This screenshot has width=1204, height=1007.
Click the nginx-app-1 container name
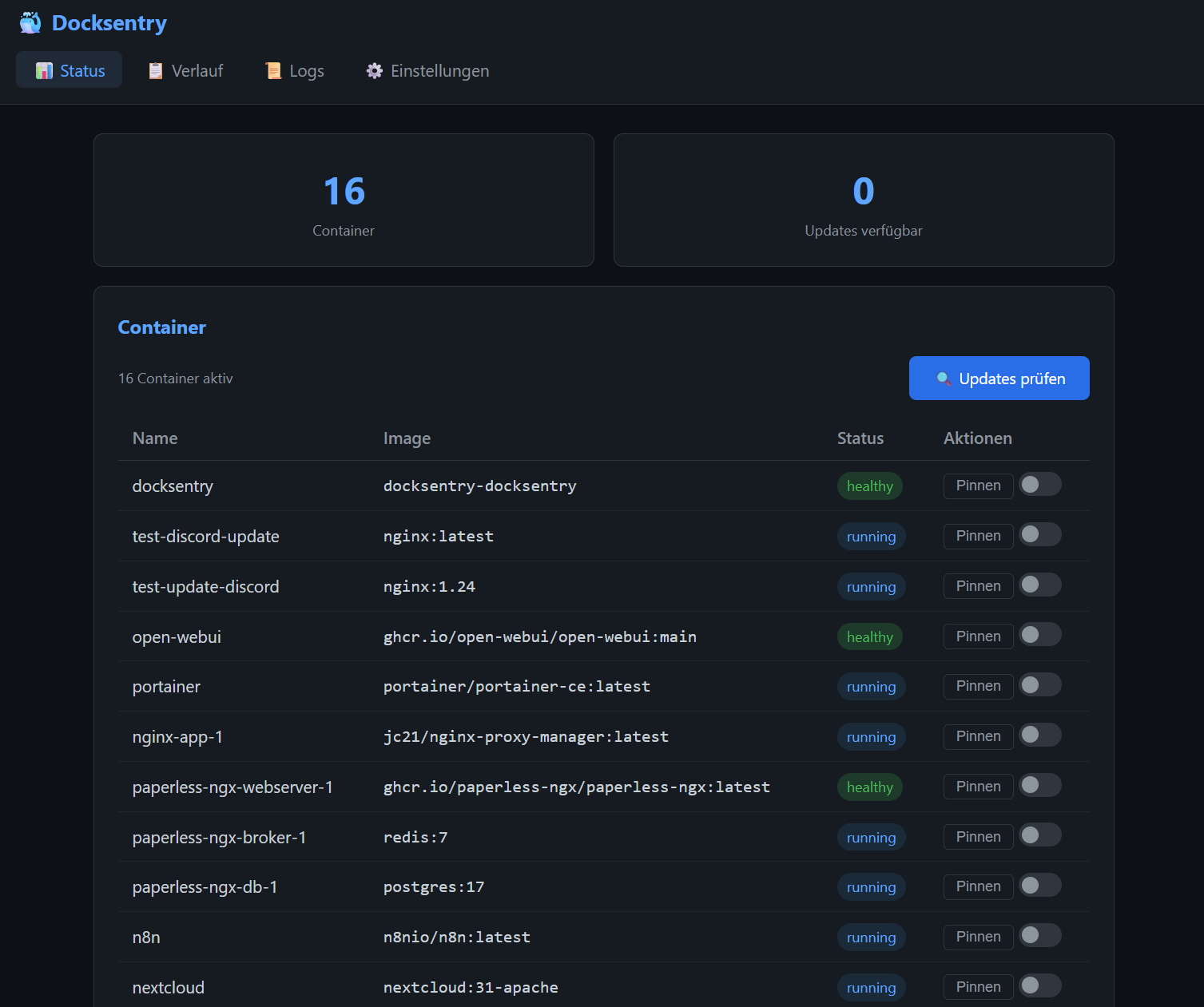[x=177, y=737]
